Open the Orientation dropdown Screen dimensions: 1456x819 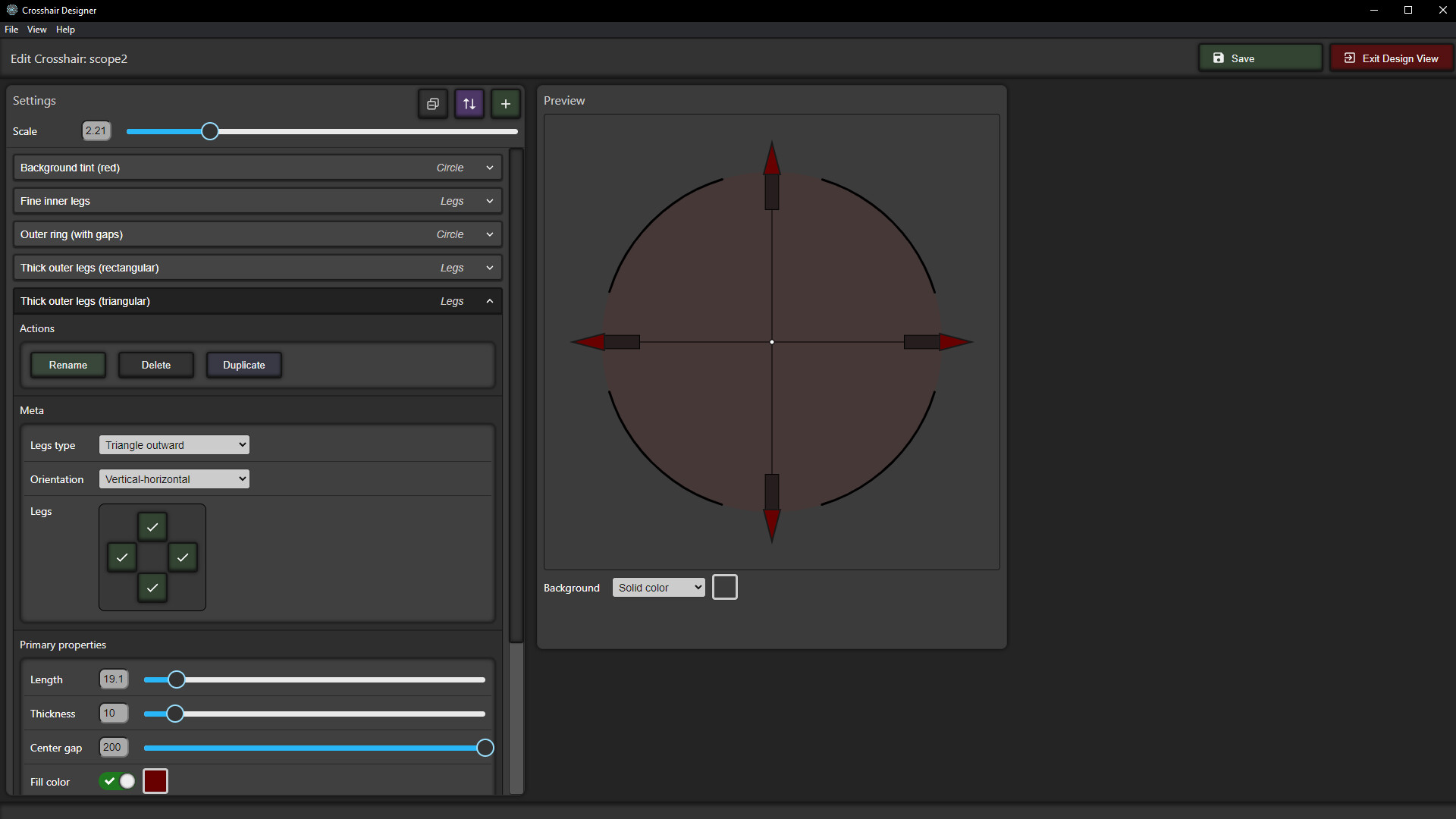(174, 479)
